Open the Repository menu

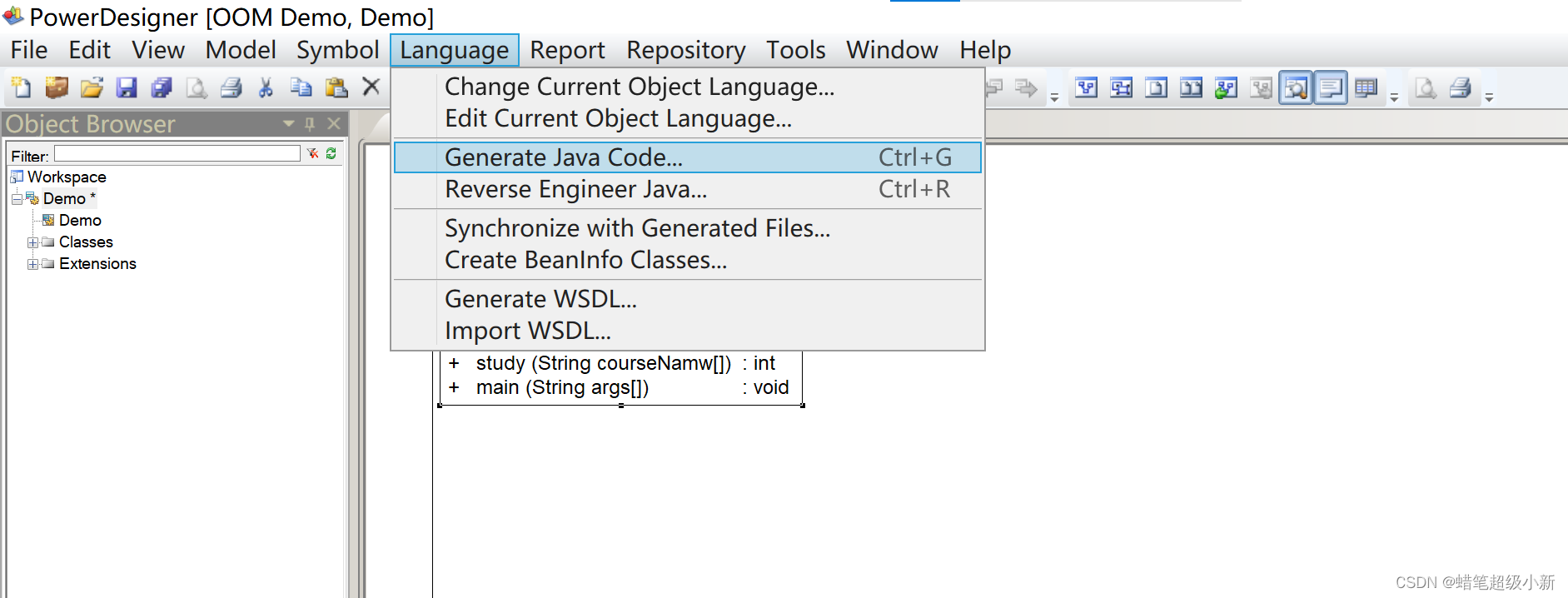tap(686, 50)
